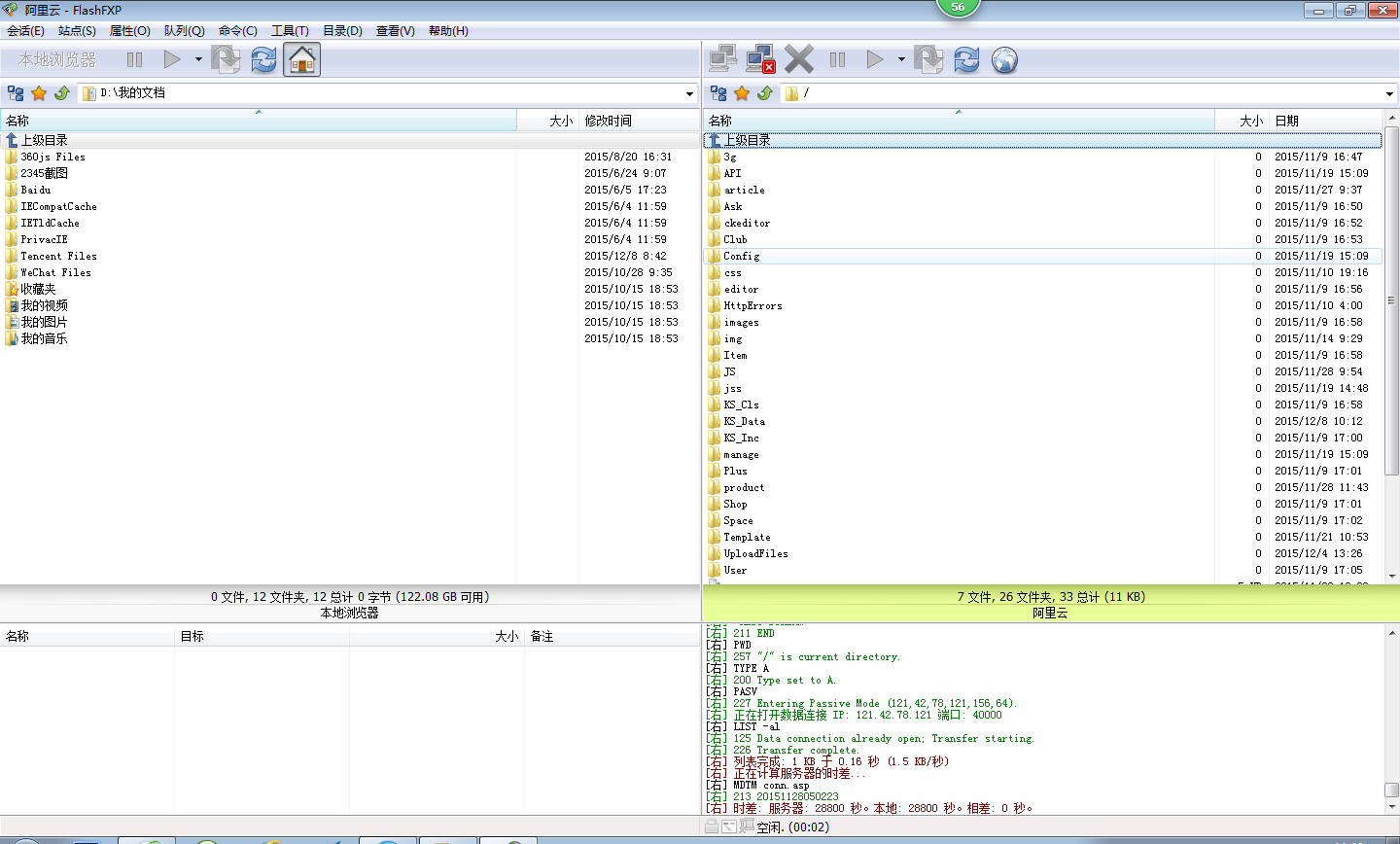Select the 360js Files folder

pyautogui.click(x=52, y=157)
